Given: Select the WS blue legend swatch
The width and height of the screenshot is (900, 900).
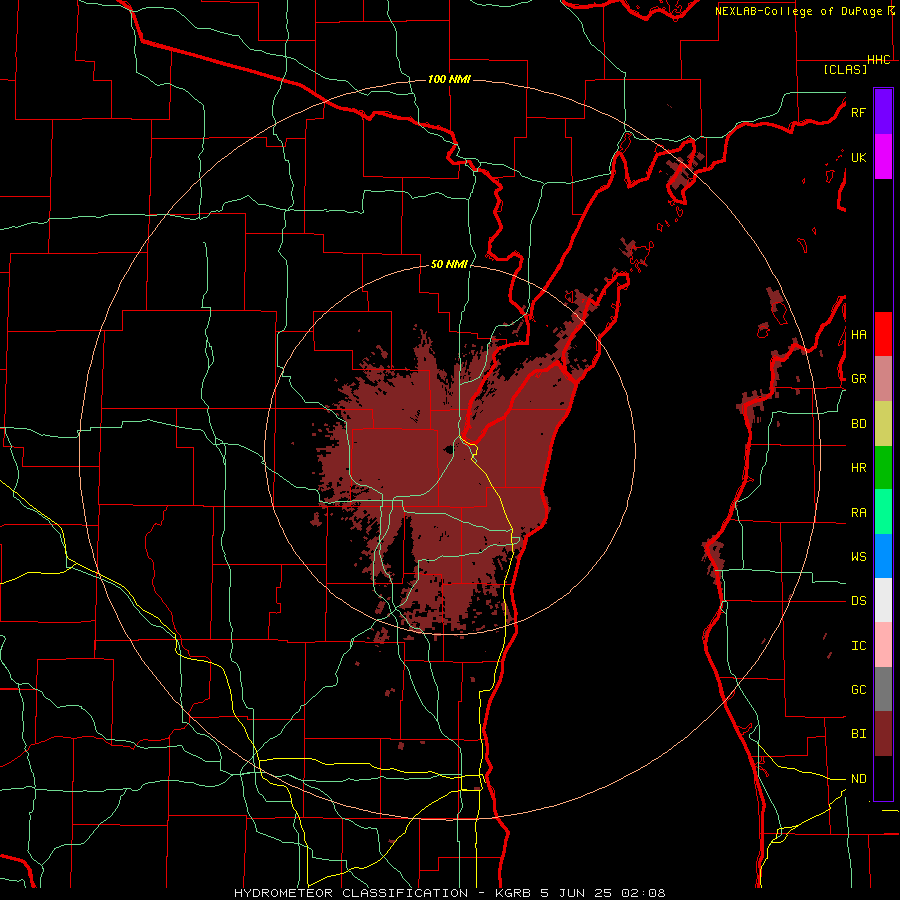Looking at the screenshot, I should click(x=883, y=556).
